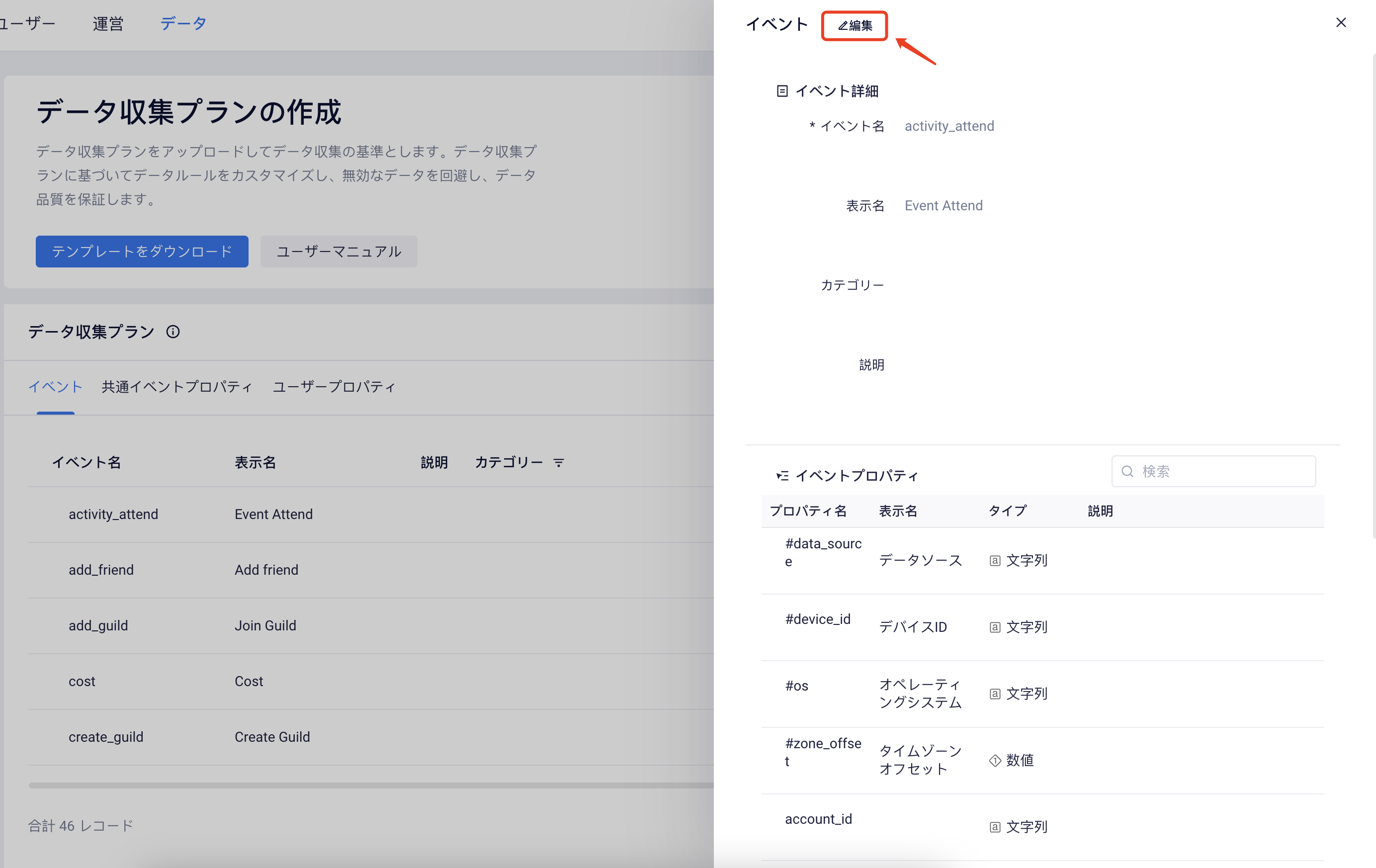Click the 検索 search field
Image resolution: width=1376 pixels, height=868 pixels.
click(1213, 471)
